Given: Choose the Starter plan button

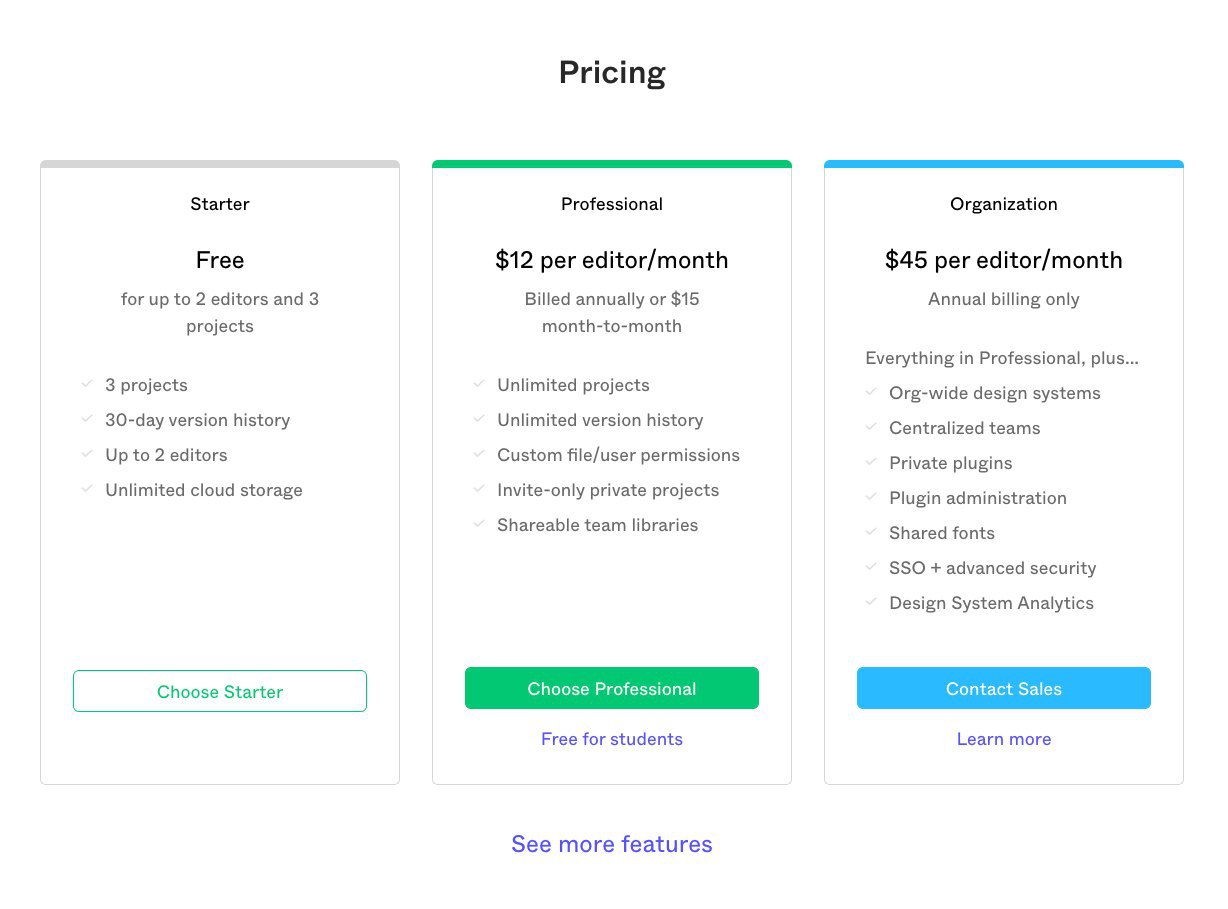Looking at the screenshot, I should tap(220, 691).
